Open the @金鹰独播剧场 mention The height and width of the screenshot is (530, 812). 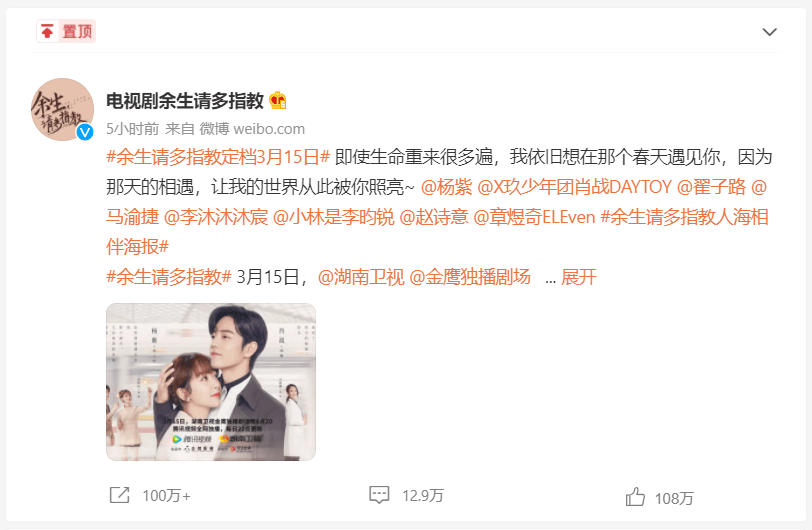470,277
